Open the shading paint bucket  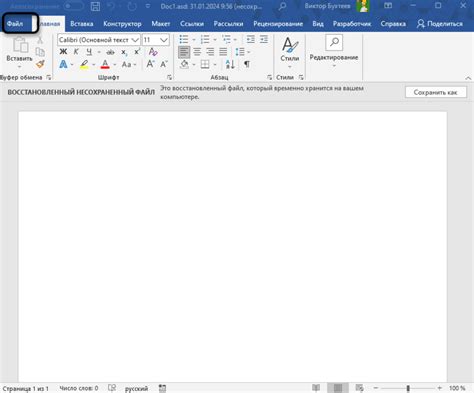184,64
